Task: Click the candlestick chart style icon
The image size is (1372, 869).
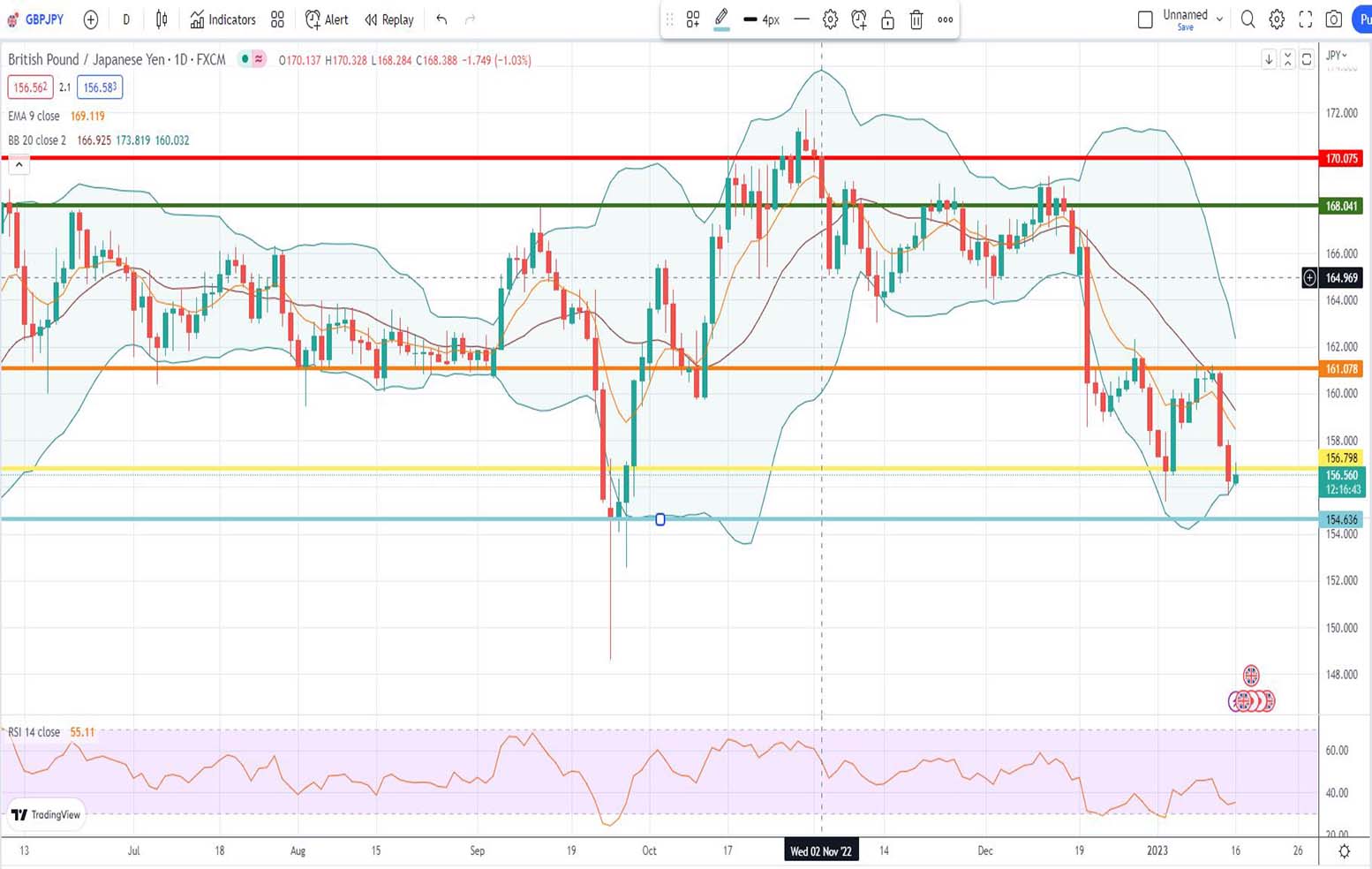Action: click(x=162, y=19)
